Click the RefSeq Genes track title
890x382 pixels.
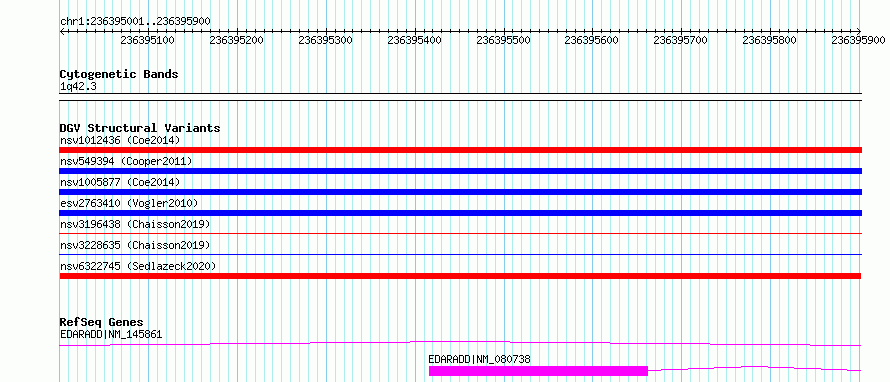coord(102,322)
